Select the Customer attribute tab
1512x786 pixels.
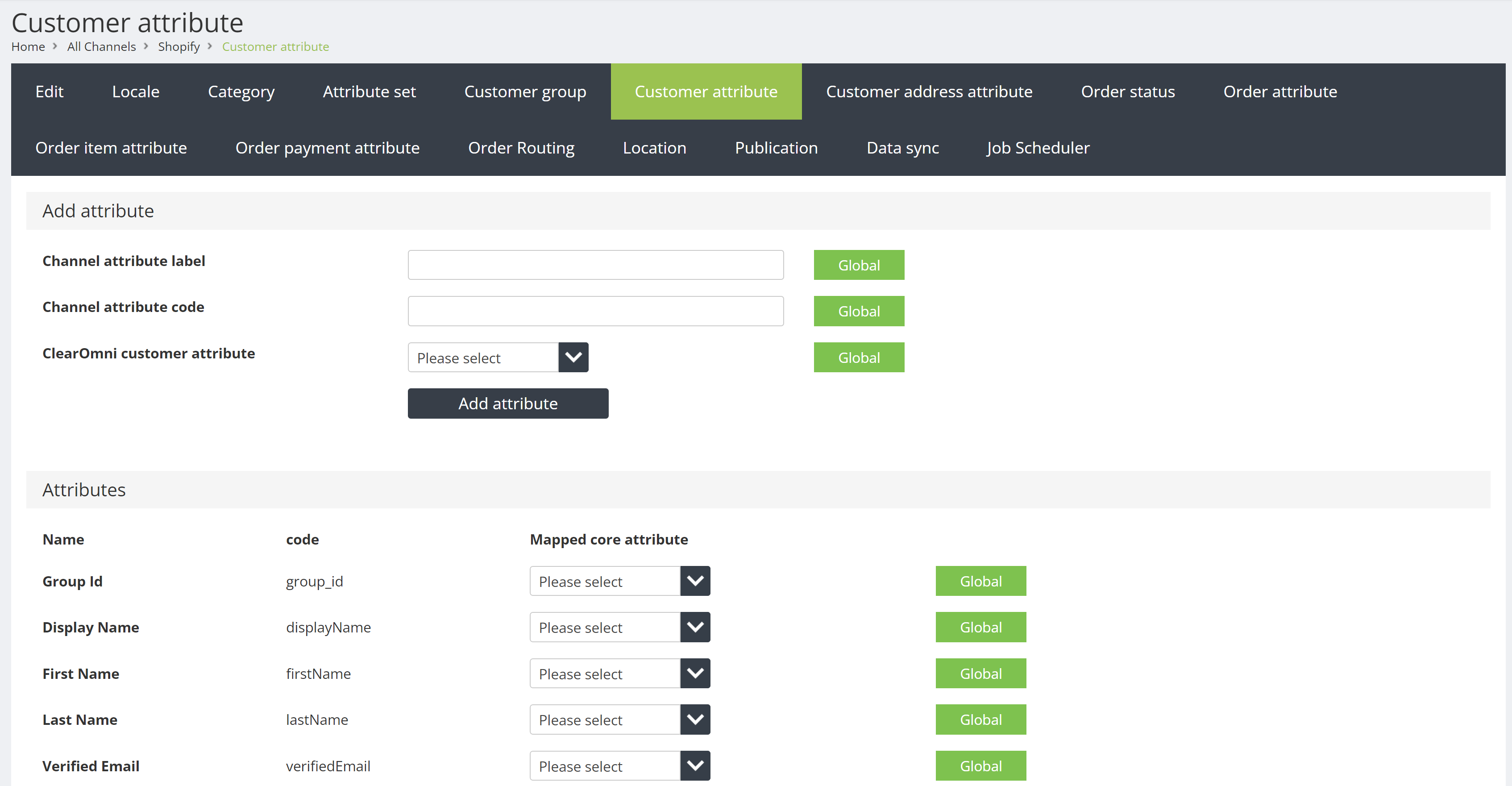coord(706,91)
